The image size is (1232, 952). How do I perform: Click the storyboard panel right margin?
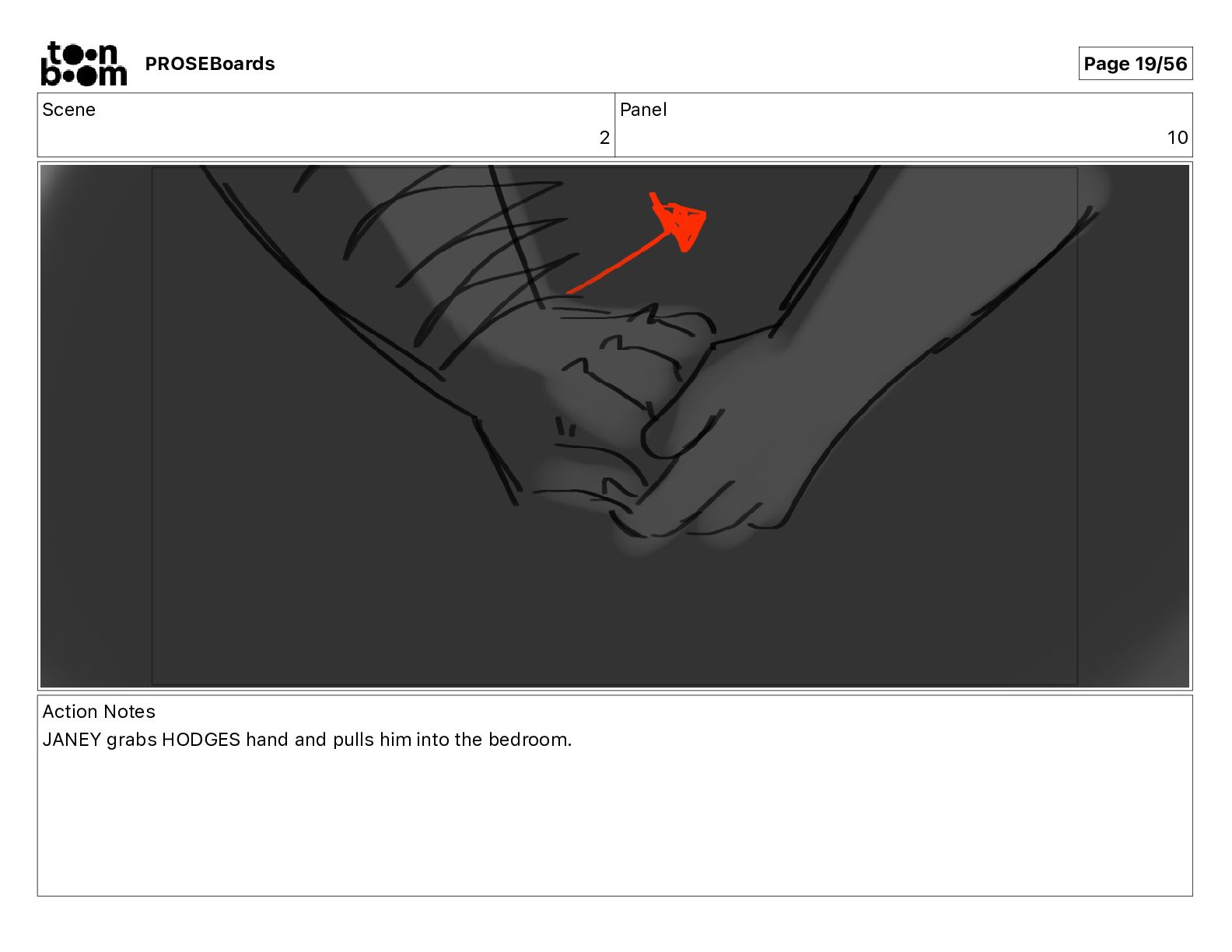pyautogui.click(x=1133, y=426)
